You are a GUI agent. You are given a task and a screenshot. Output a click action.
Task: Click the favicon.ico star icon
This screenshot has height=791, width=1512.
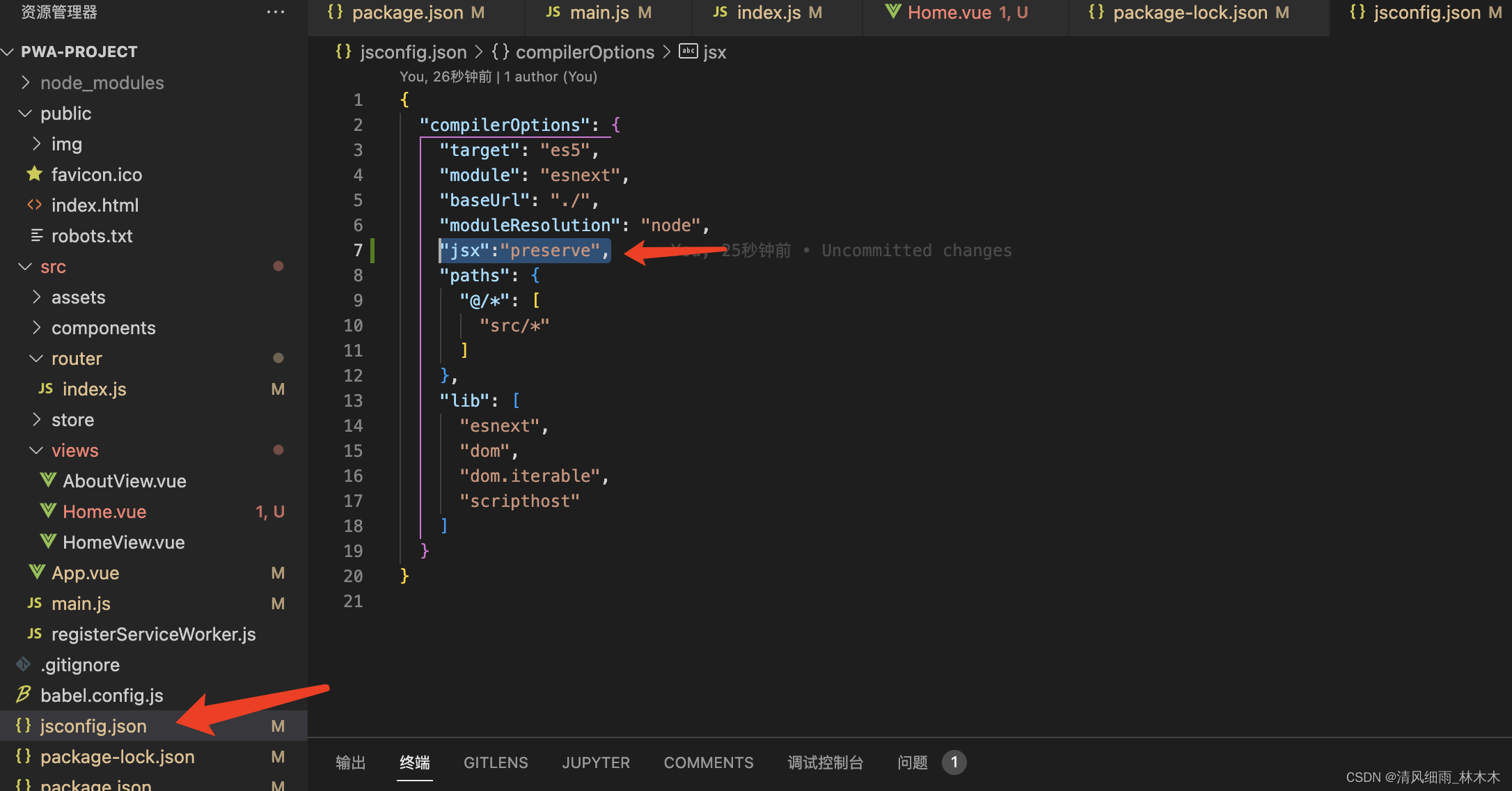(34, 174)
